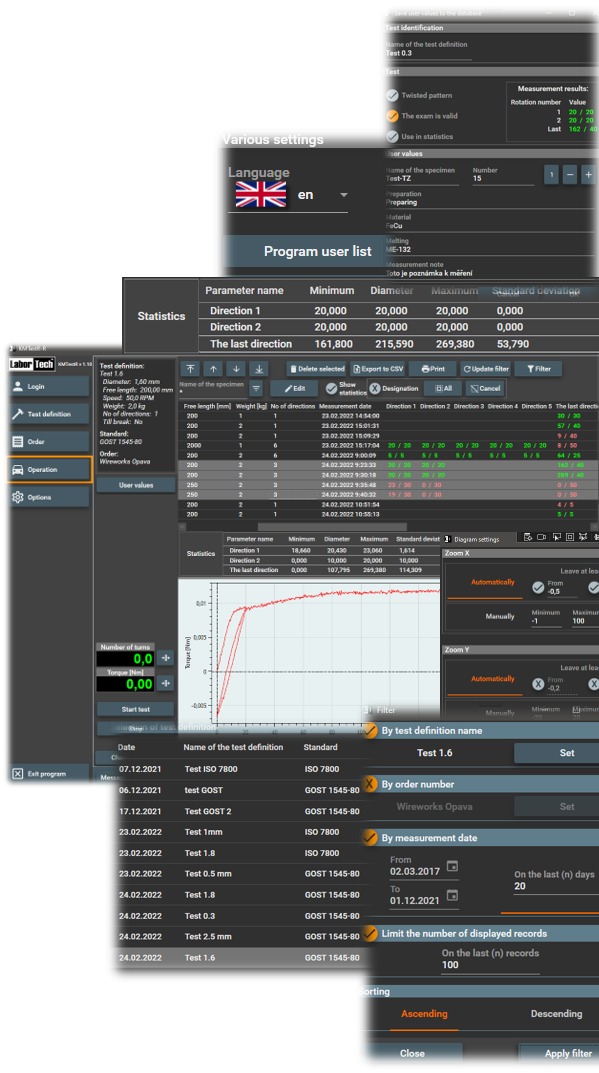Open the Order section in sidebar
599x1073 pixels.
49,442
